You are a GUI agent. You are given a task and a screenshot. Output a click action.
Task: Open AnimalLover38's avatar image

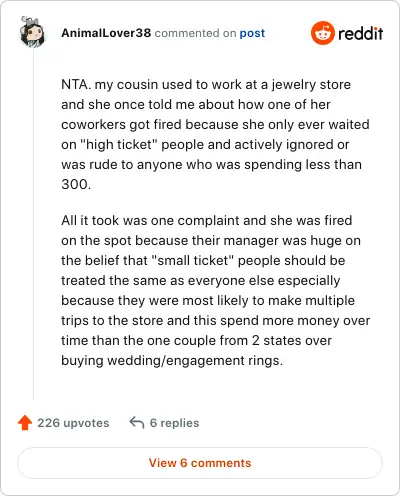pyautogui.click(x=32, y=32)
